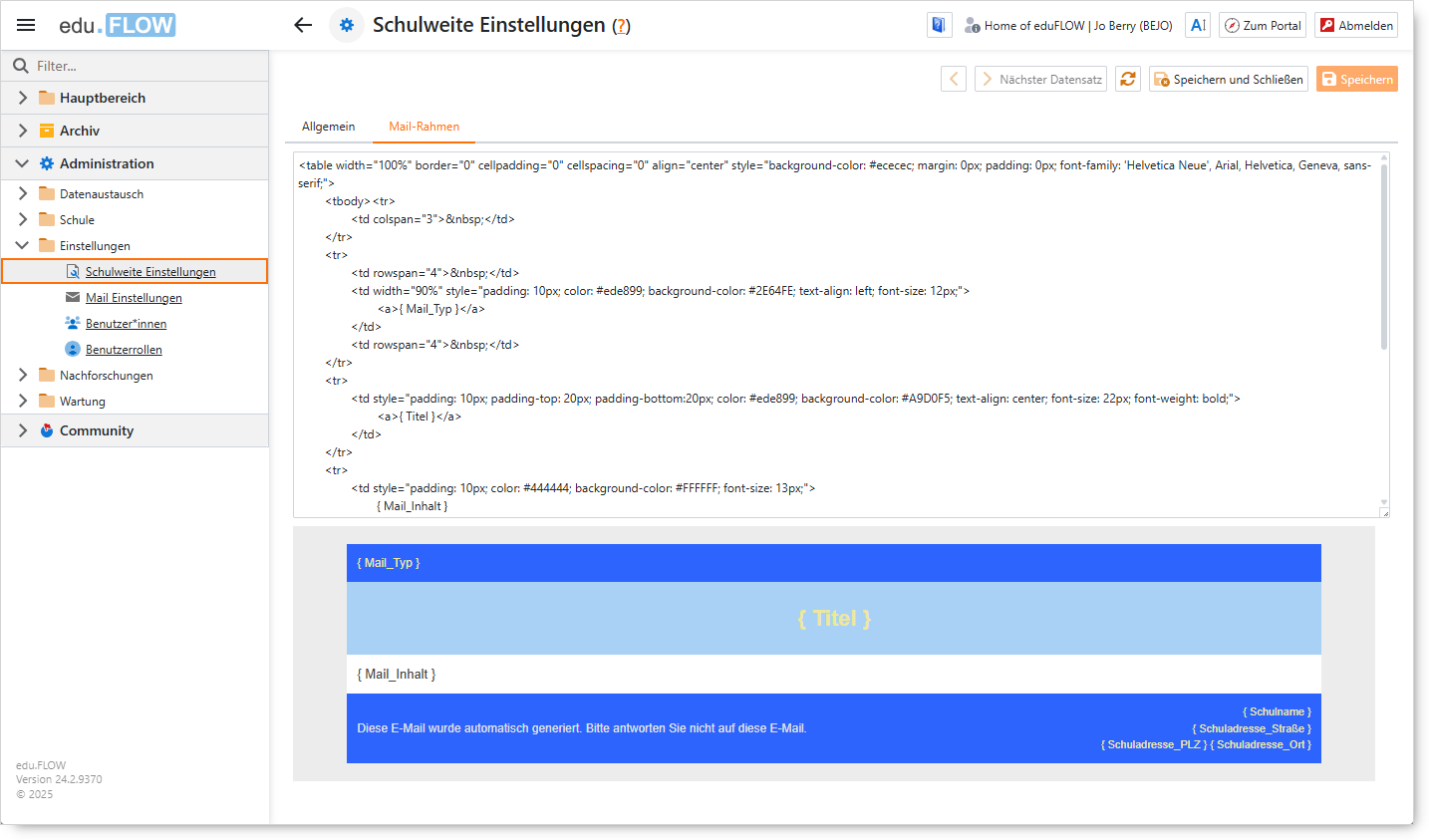The width and height of the screenshot is (1429, 840).
Task: Collapse the Administration section
Action: click(x=22, y=162)
